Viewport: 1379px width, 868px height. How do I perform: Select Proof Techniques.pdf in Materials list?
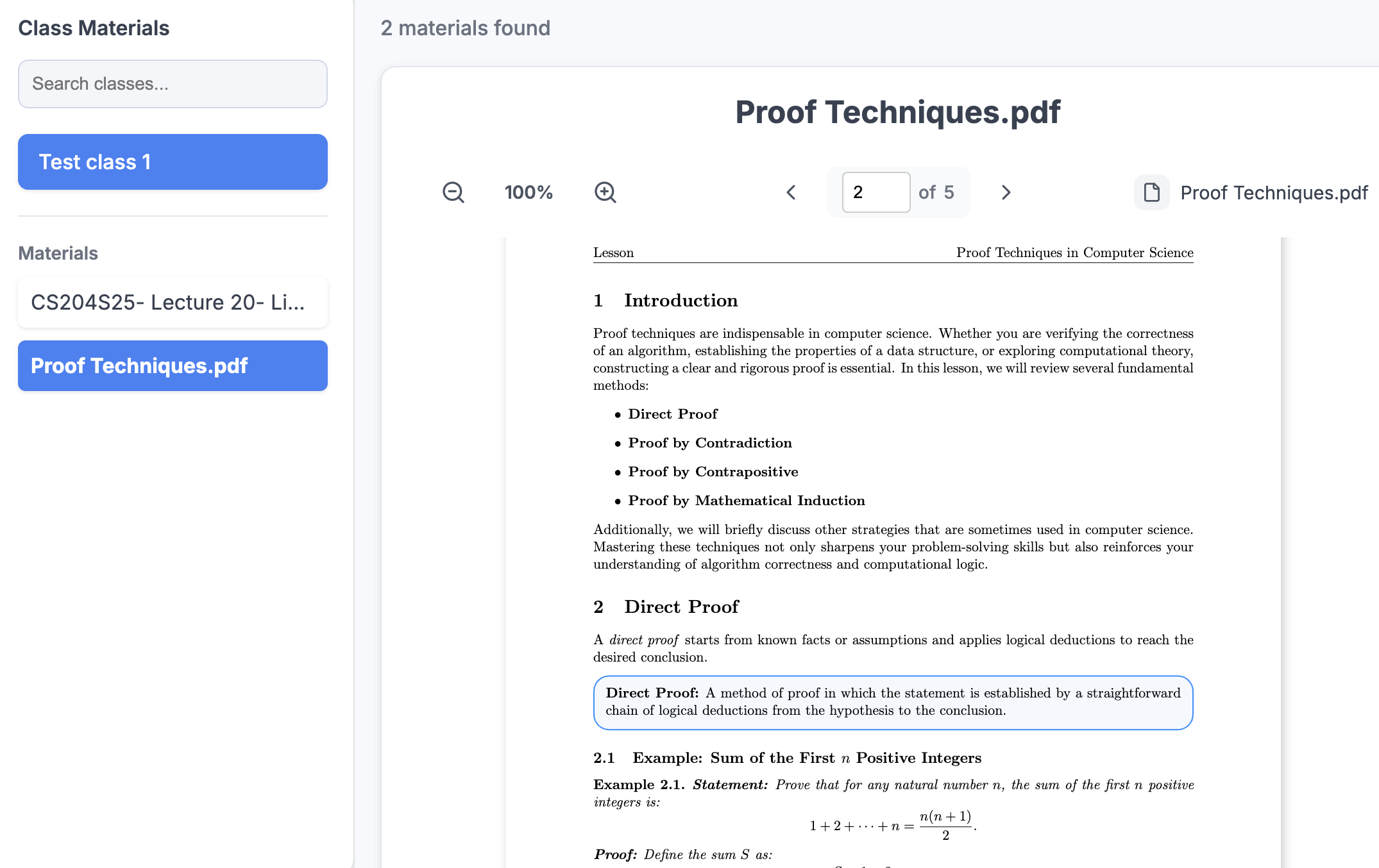coord(173,365)
